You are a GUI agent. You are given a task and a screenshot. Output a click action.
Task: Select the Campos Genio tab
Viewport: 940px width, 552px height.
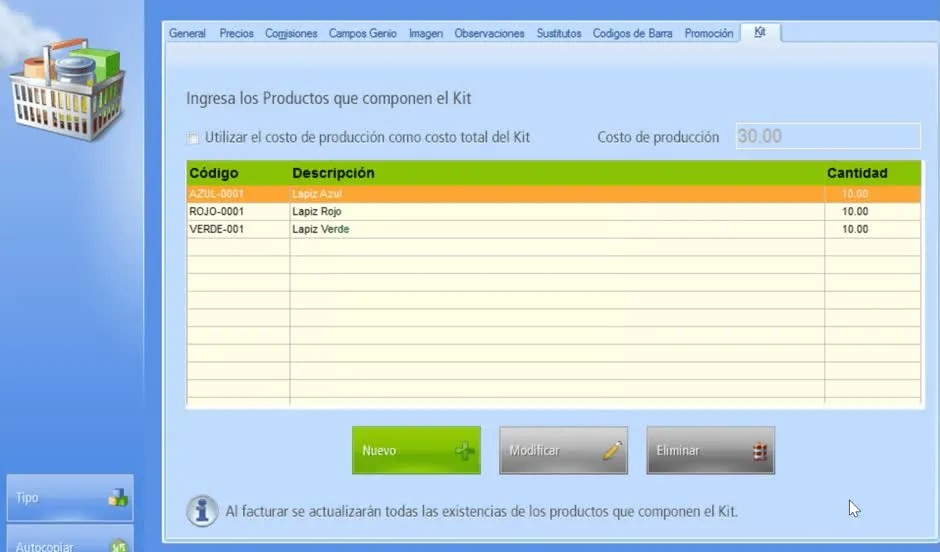[x=363, y=34]
